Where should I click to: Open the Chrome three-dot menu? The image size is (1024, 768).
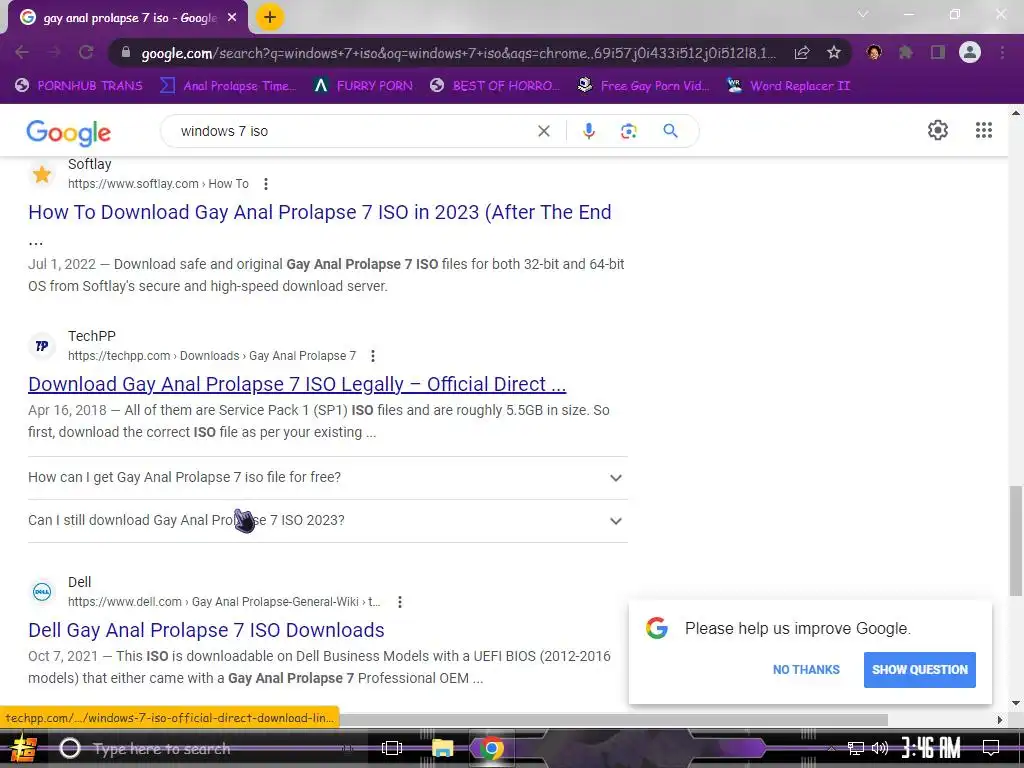click(x=1002, y=53)
